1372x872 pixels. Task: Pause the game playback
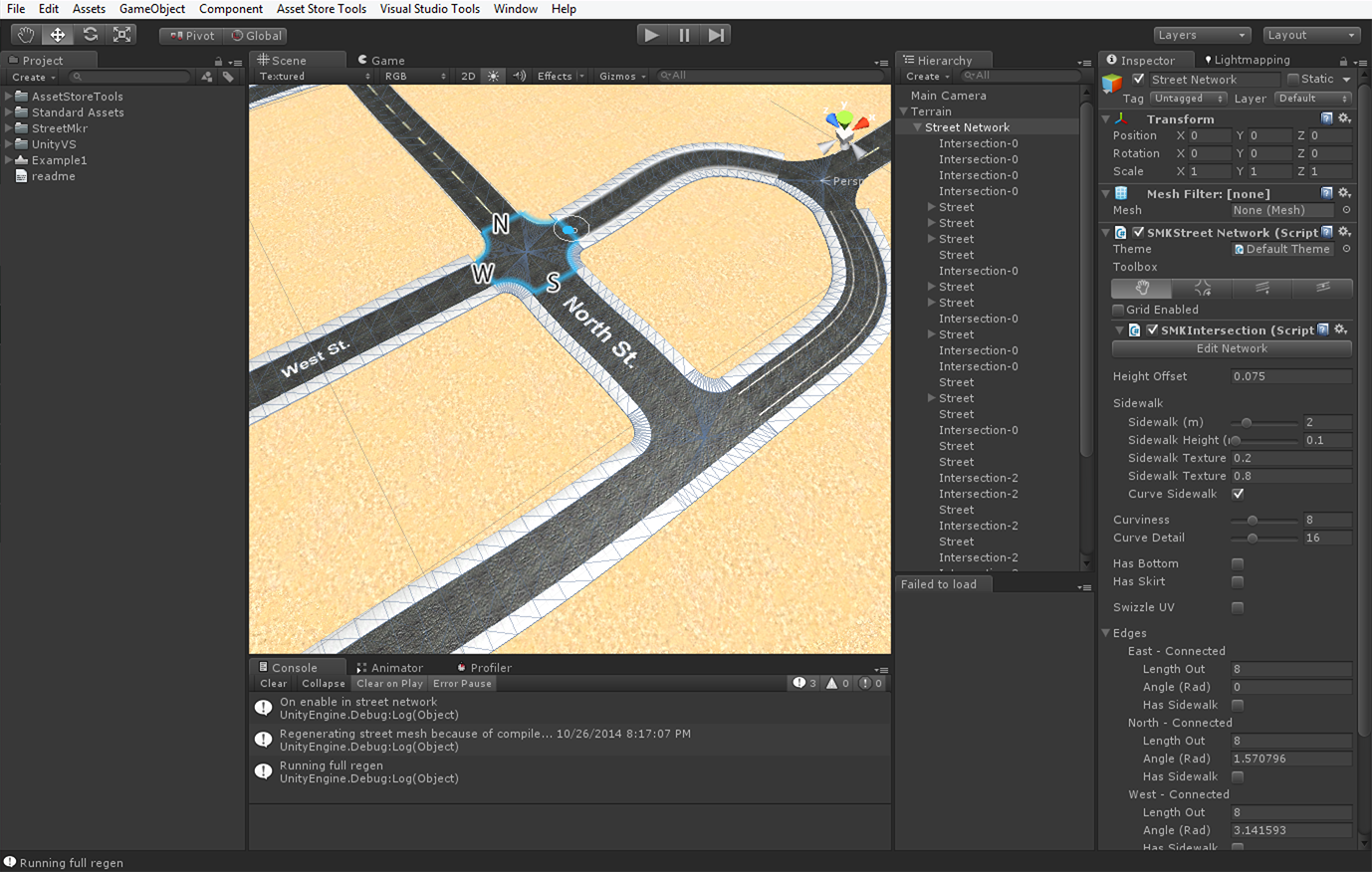point(684,35)
